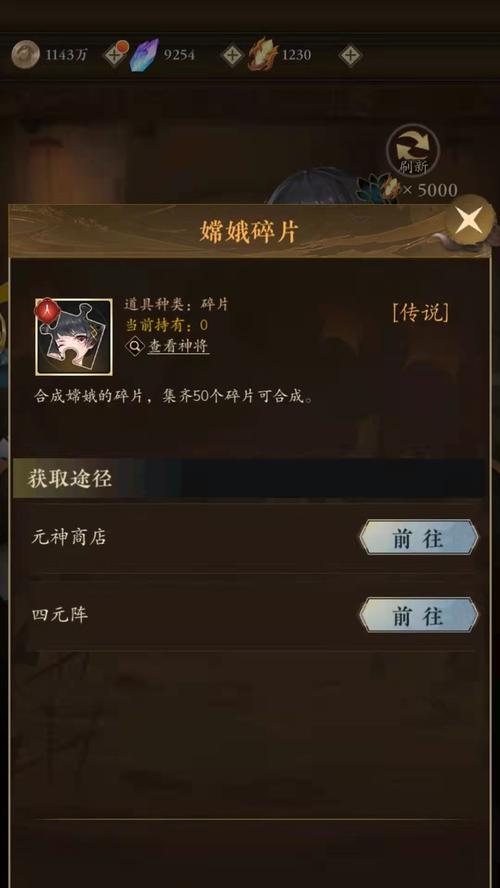The image size is (500, 888).
Task: Tap the plus button after 1230 tokens
Action: tap(351, 56)
